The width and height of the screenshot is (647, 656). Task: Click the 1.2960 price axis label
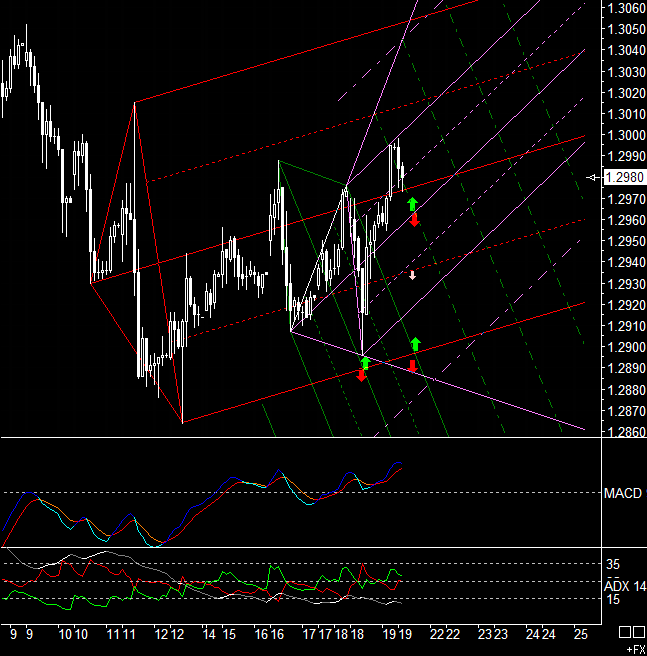(626, 220)
